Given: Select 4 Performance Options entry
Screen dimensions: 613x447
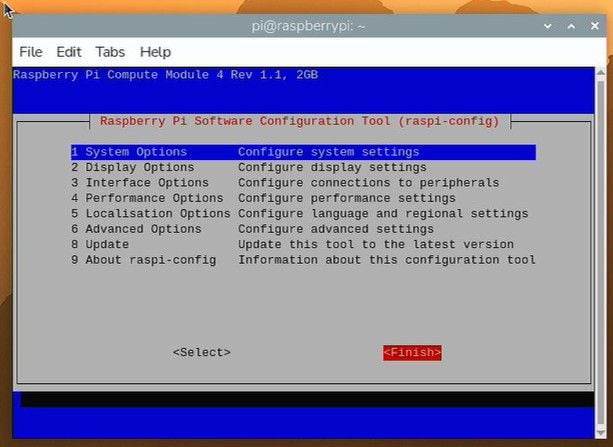Looking at the screenshot, I should 303,198.
